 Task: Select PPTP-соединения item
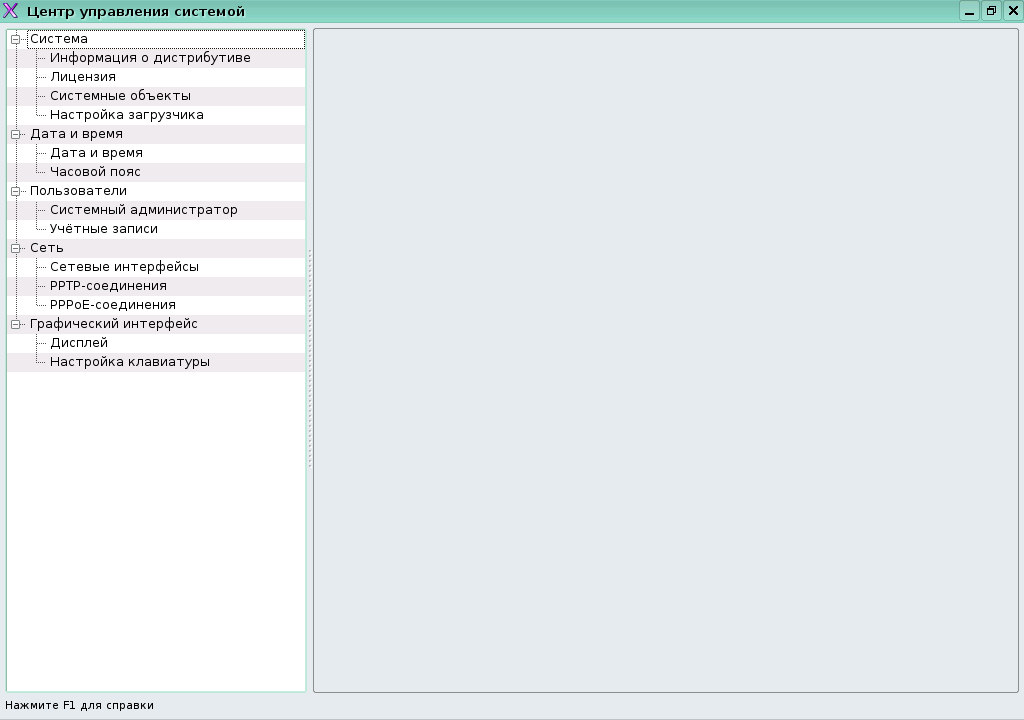pyautogui.click(x=108, y=286)
